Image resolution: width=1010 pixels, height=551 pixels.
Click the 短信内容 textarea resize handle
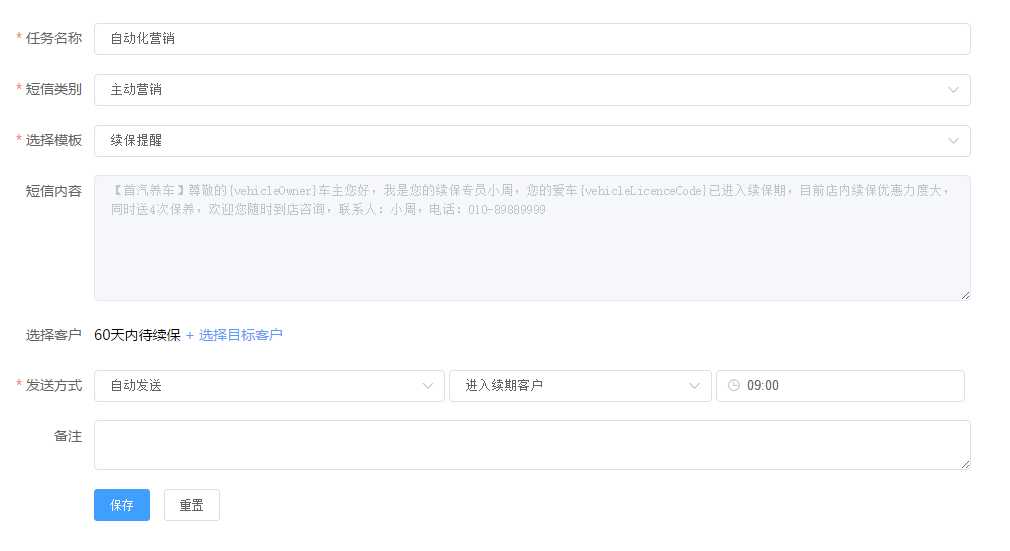[x=966, y=296]
